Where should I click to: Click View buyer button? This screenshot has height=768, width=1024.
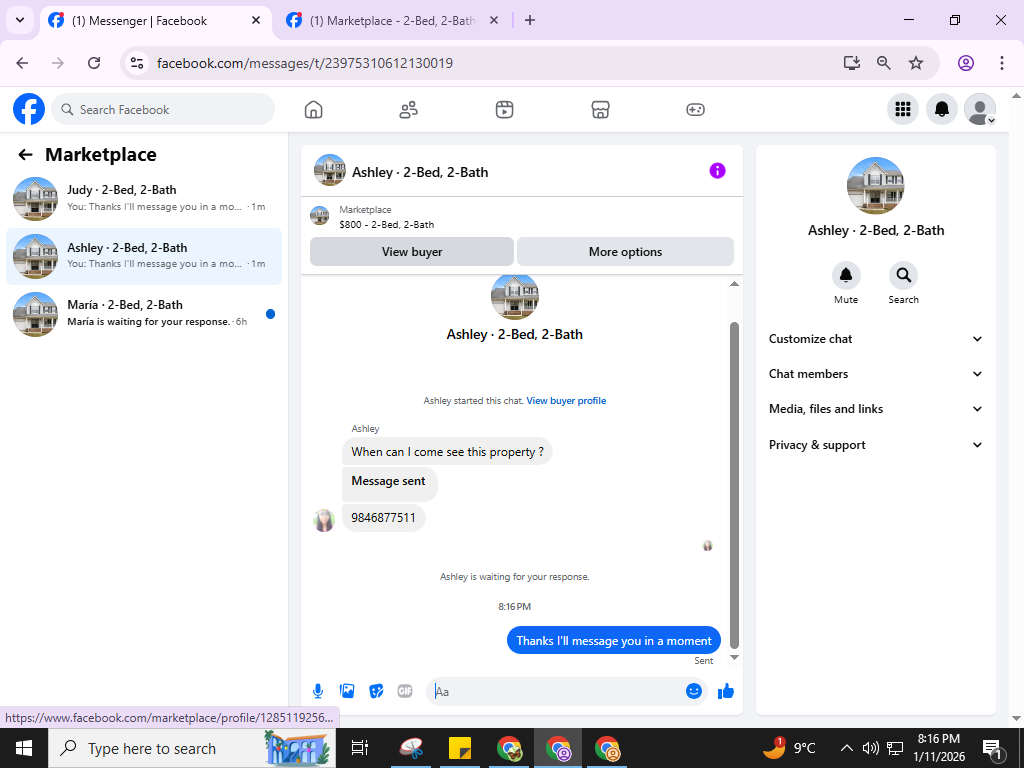[x=412, y=251]
